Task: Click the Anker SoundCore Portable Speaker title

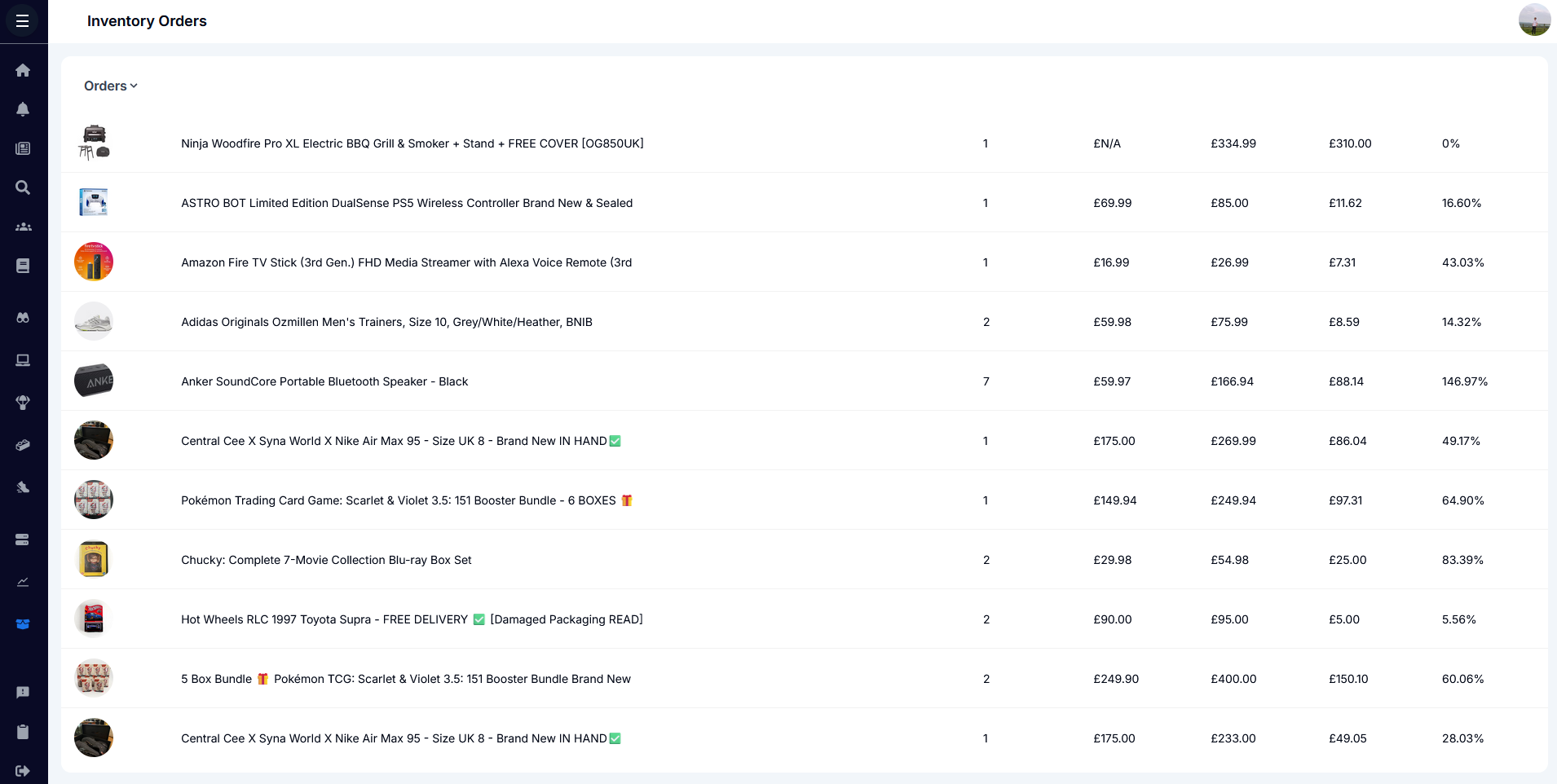Action: coord(324,381)
